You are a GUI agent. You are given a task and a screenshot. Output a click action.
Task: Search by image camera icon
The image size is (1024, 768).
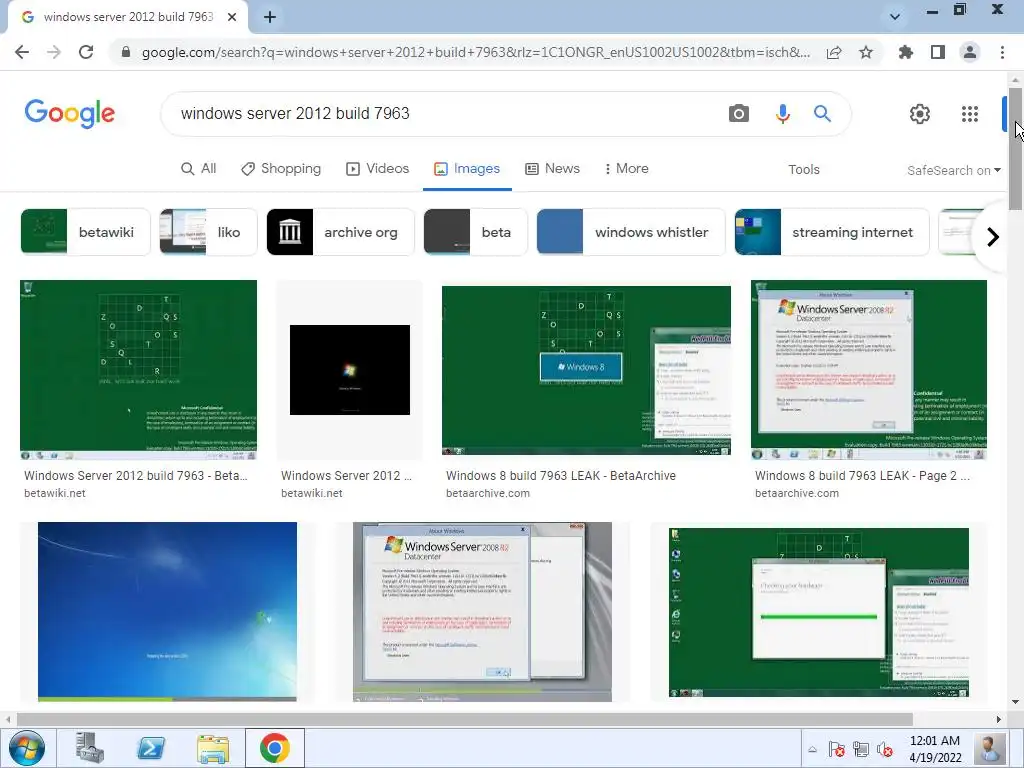click(x=739, y=114)
